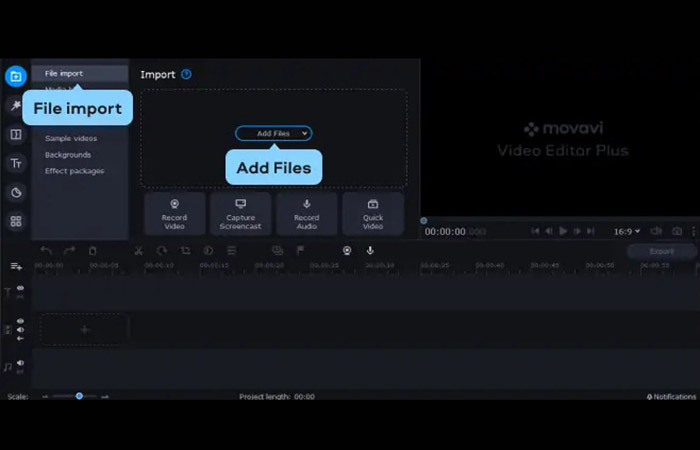Open the Sample videos category
Image resolution: width=700 pixels, height=450 pixels.
(x=71, y=138)
